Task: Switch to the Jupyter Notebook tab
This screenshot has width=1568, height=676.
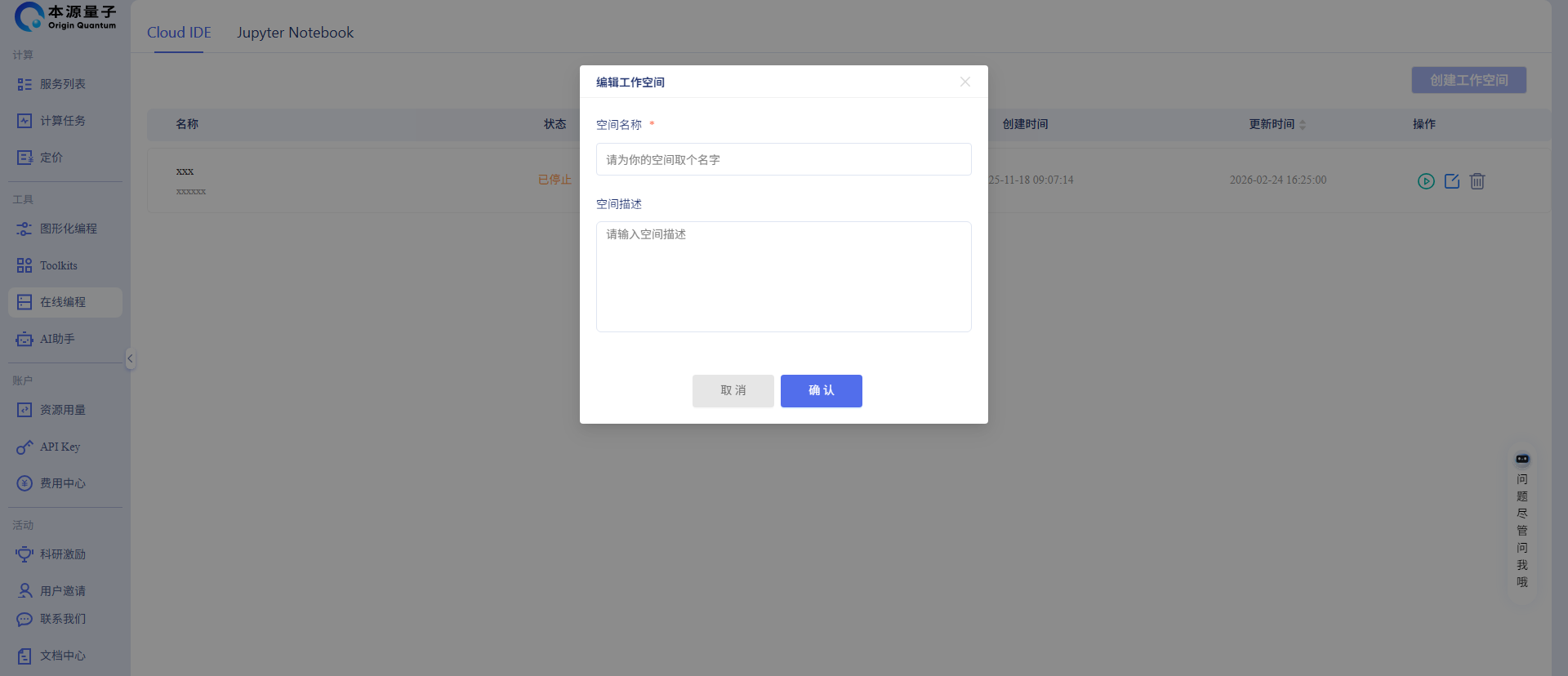Action: [x=295, y=33]
